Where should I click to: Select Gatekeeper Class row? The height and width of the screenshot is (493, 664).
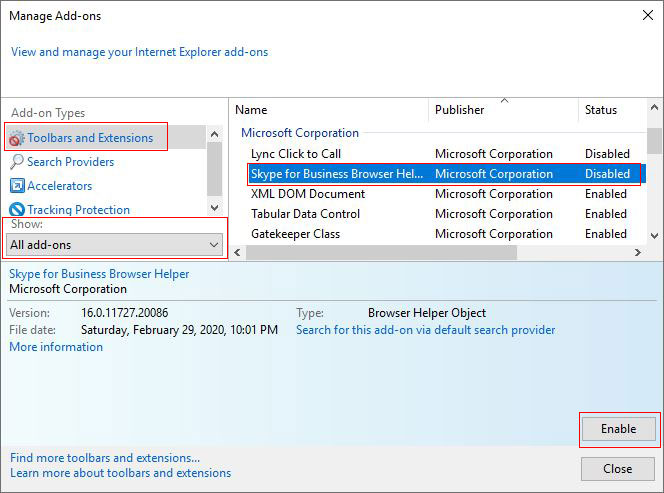pos(447,234)
